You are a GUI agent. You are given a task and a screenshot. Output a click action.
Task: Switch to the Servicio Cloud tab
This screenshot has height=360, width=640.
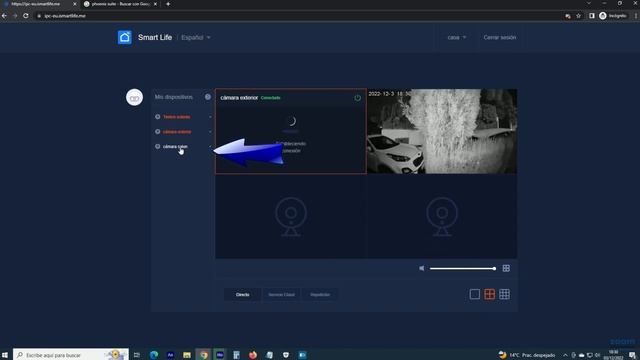coord(281,294)
